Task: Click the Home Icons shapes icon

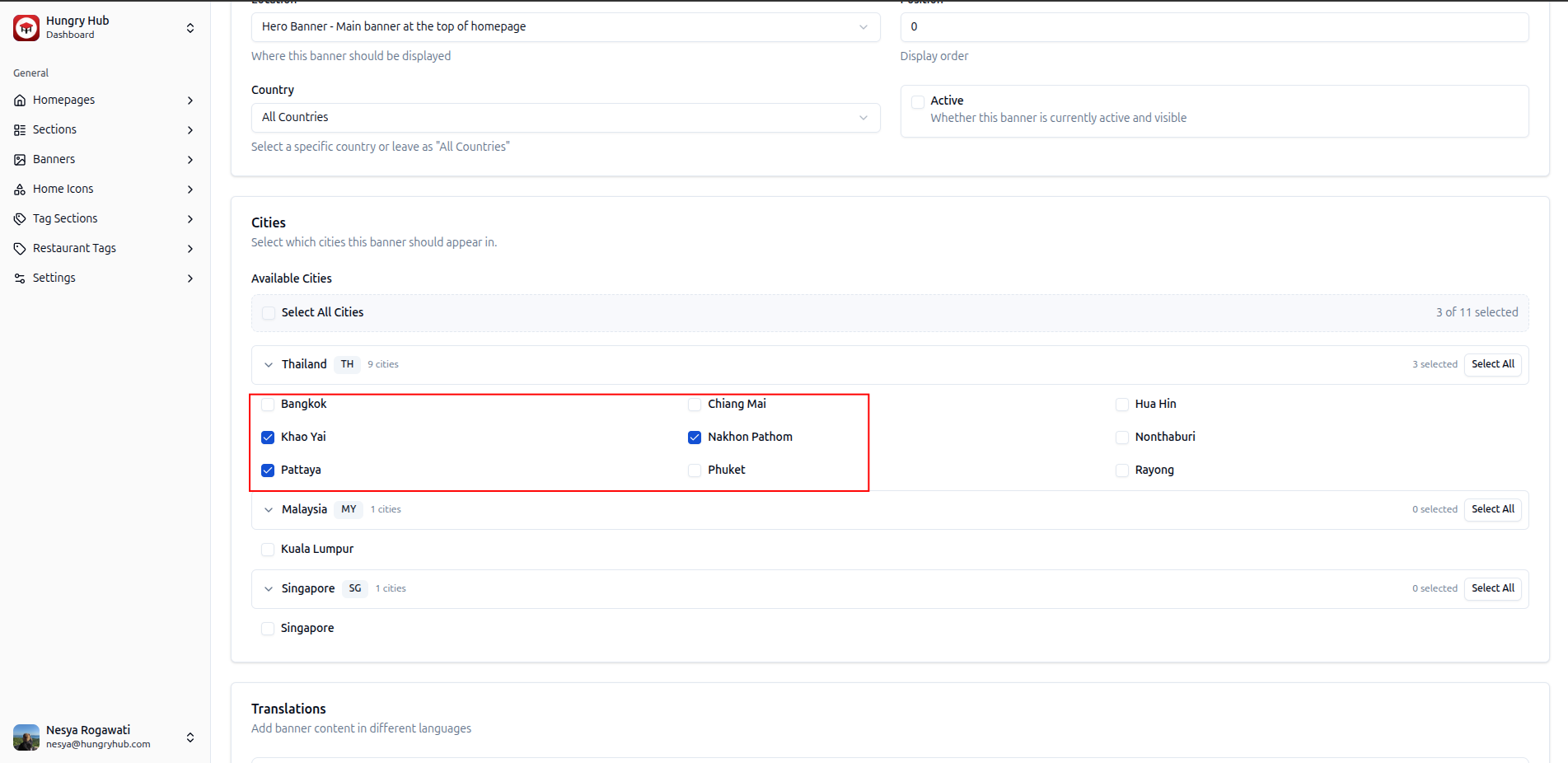Action: [x=20, y=190]
